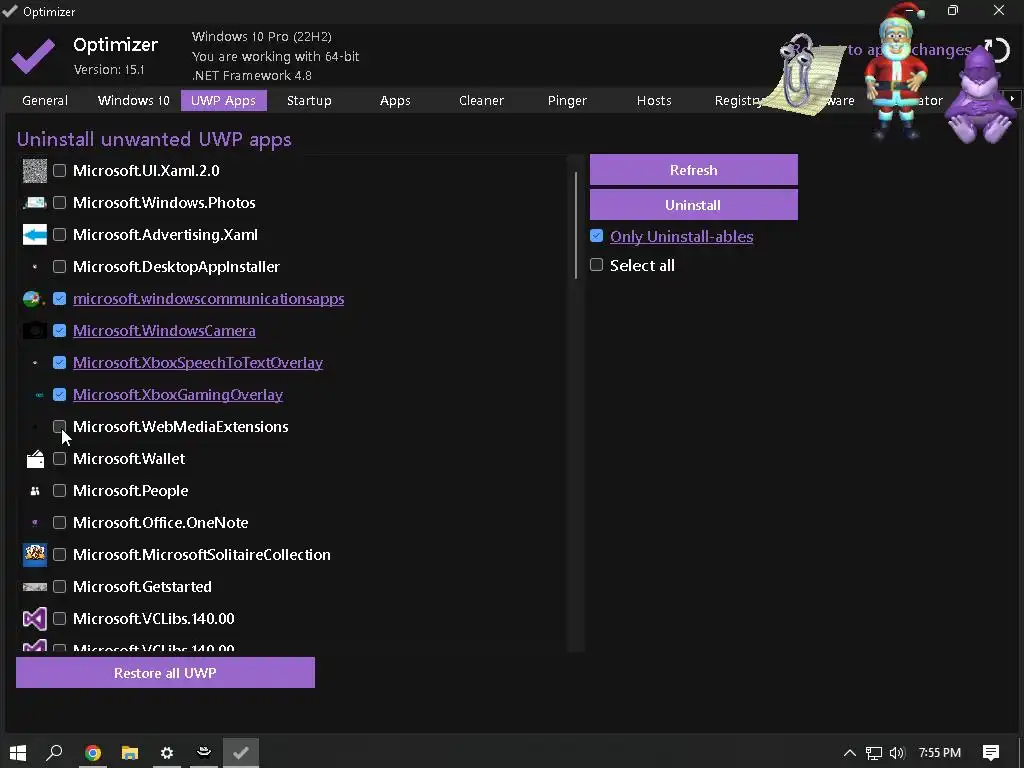This screenshot has width=1024, height=768.
Task: Open the Cleaner tab
Action: coord(481,101)
